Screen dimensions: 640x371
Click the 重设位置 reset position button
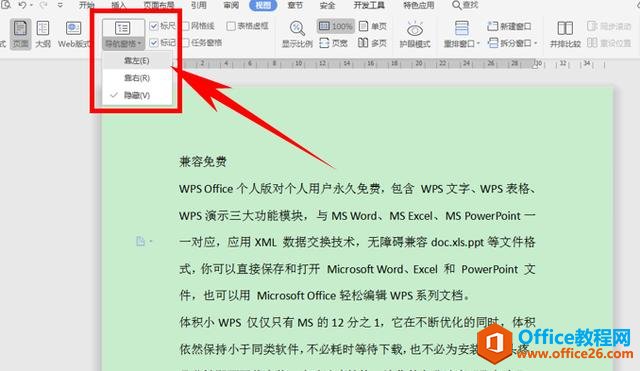[609, 43]
